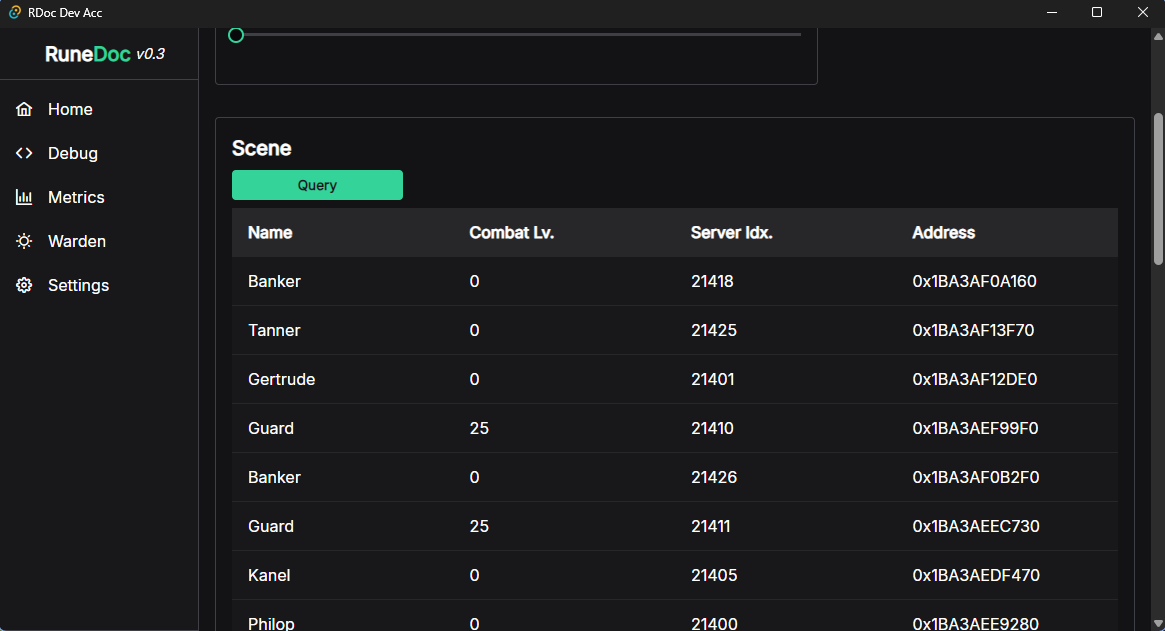Click the Metrics bar chart icon
Screen dimensions: 1165x631
(x=24, y=197)
